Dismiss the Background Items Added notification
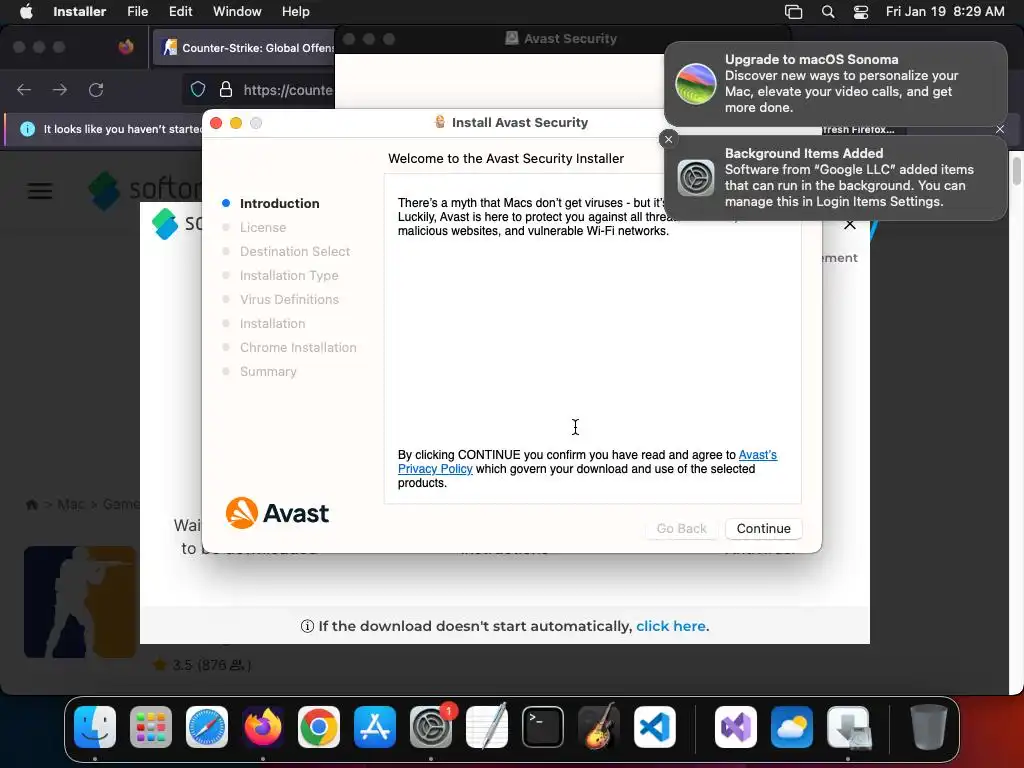This screenshot has height=768, width=1024. point(668,139)
